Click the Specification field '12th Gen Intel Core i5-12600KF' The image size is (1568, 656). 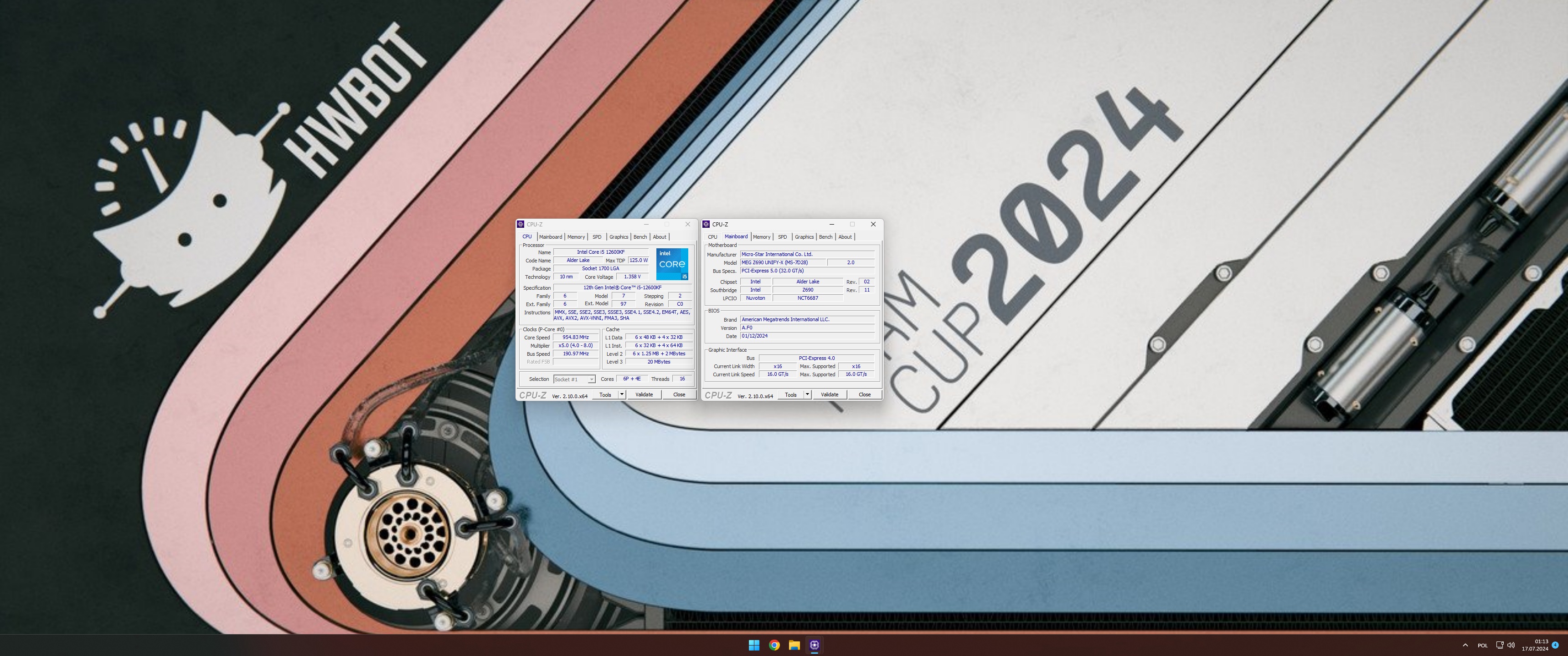click(623, 288)
